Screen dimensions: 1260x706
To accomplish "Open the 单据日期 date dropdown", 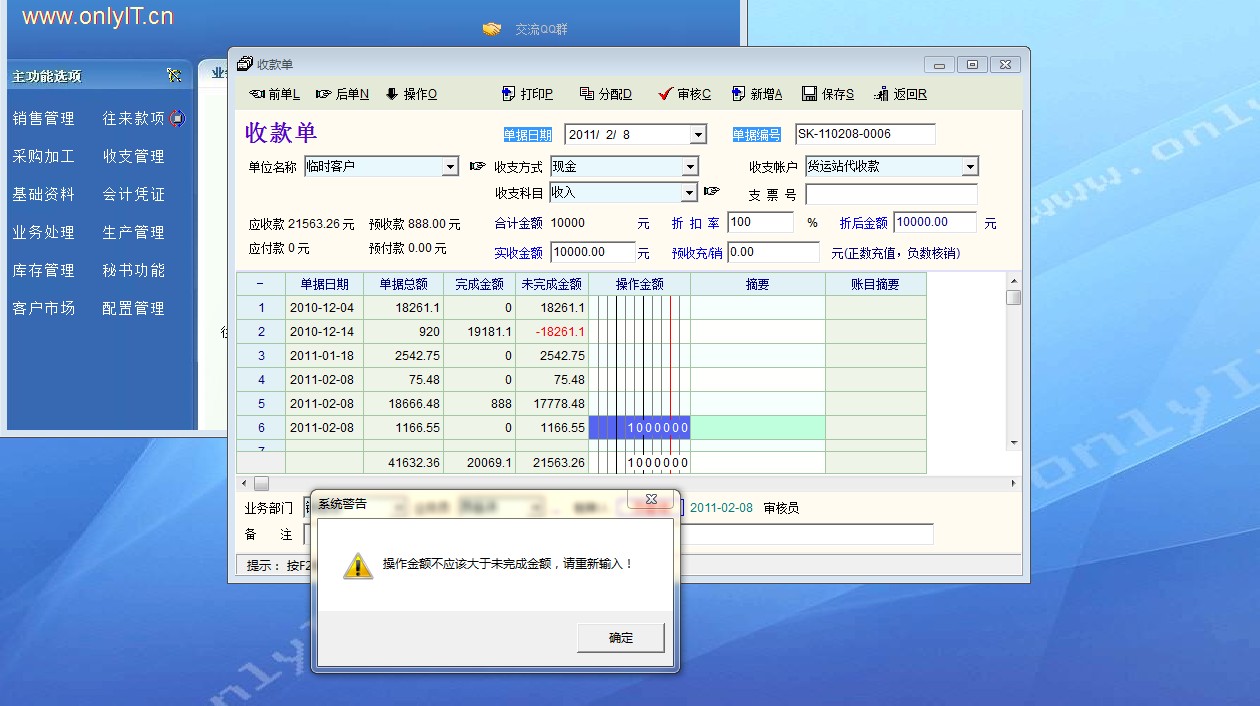I will click(698, 135).
